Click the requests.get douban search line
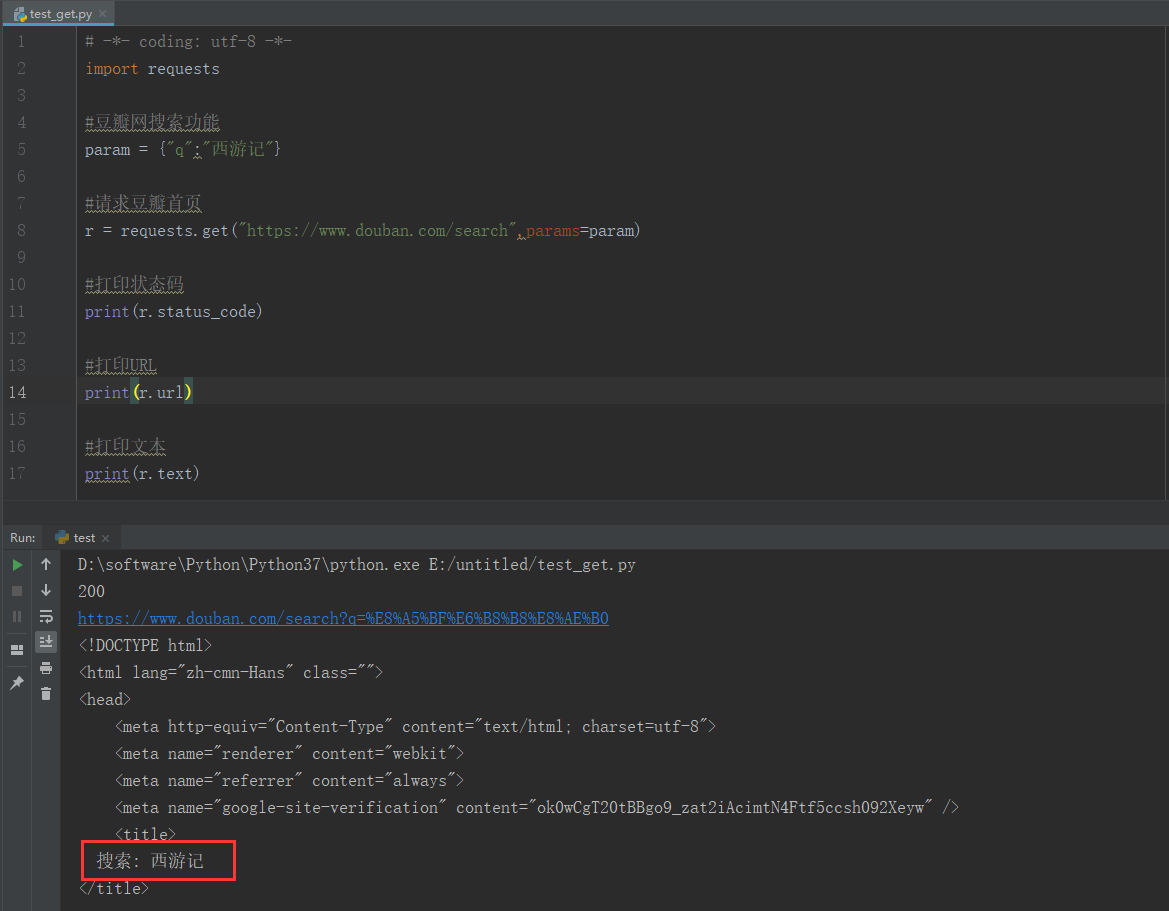 click(x=362, y=230)
